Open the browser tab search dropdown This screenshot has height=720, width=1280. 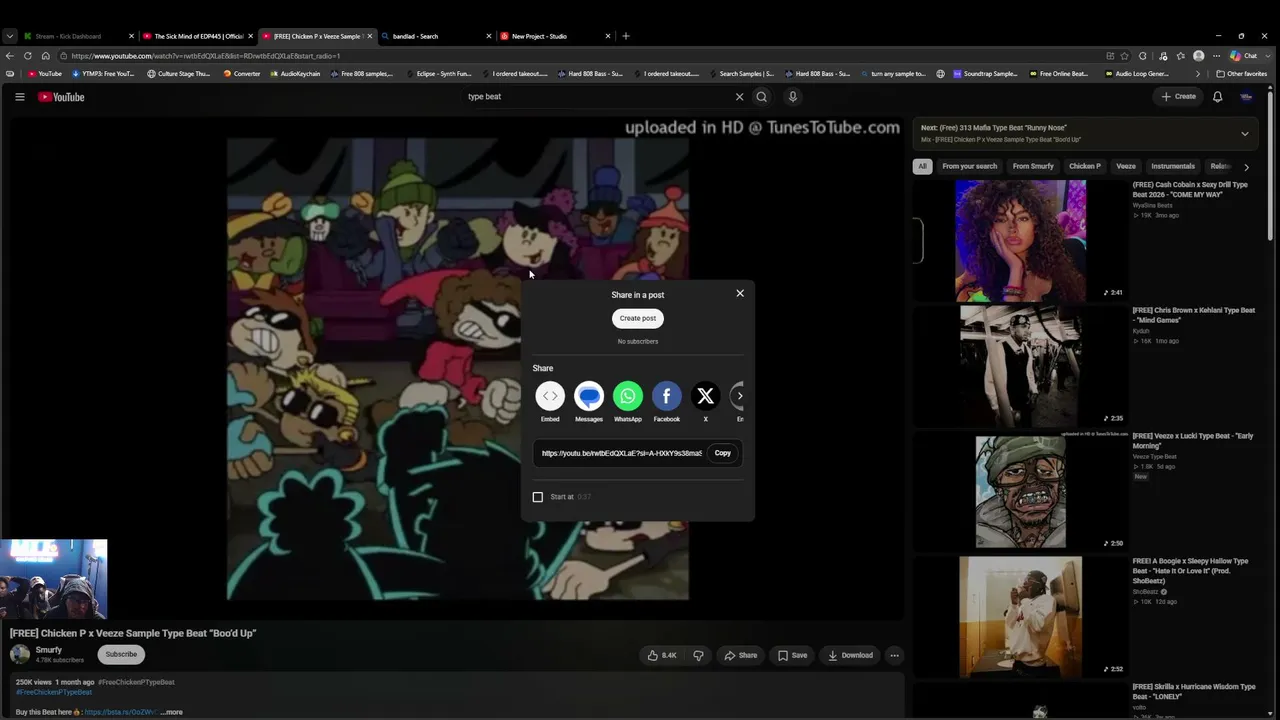(9, 36)
